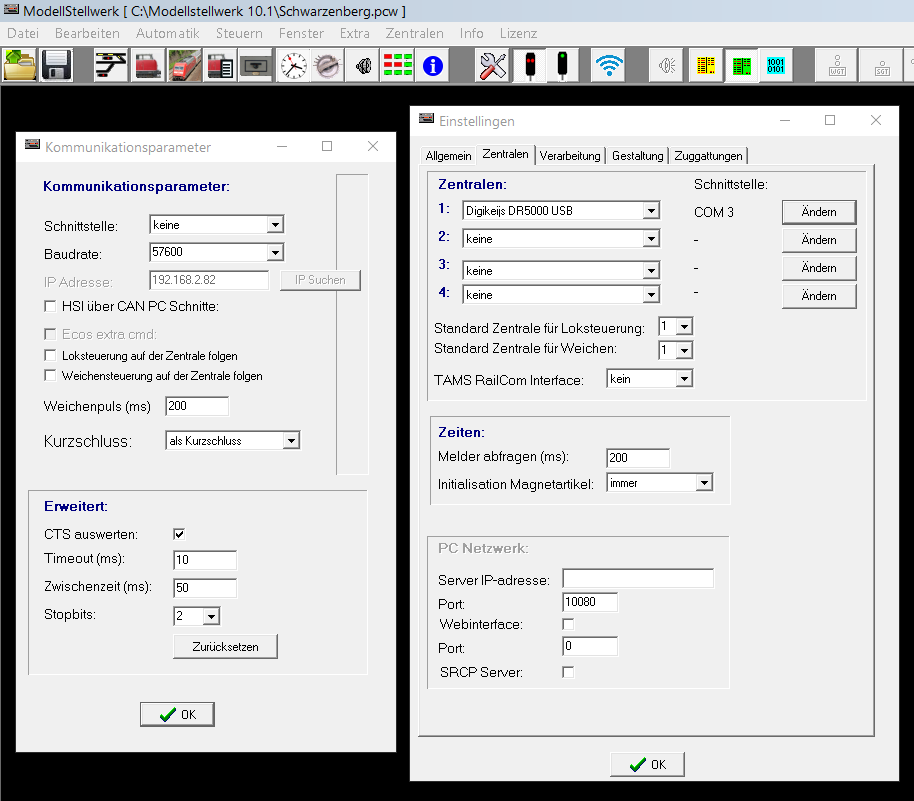914x801 pixels.
Task: Click the ModellStellwerk title bar app icon
Action: (x=12, y=10)
